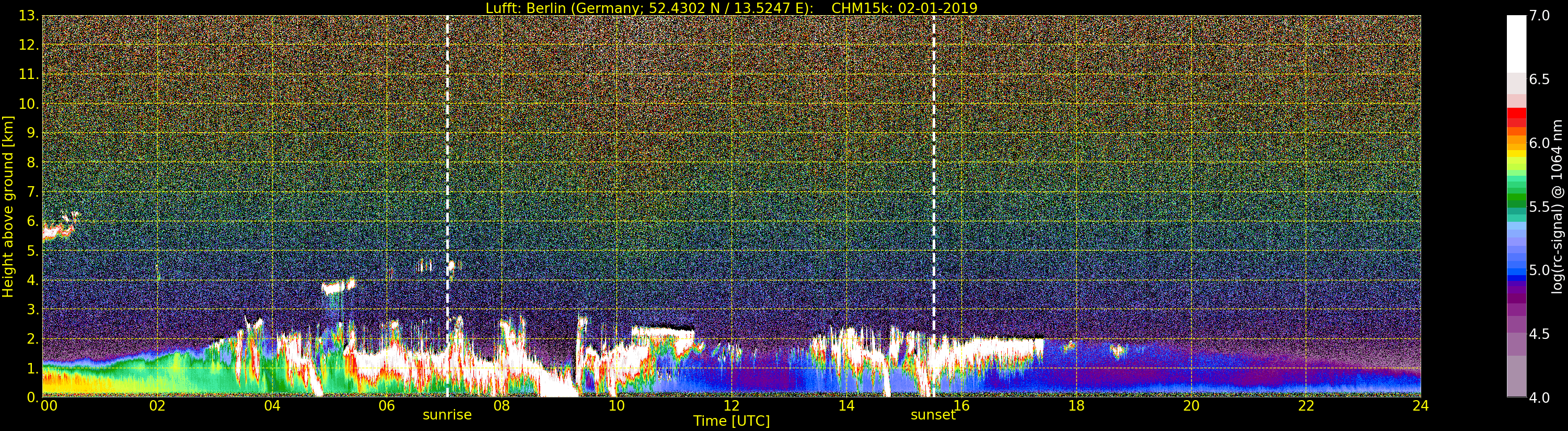This screenshot has width=1568, height=431.
Task: Click the "10." height axis tick label
Action: (29, 104)
